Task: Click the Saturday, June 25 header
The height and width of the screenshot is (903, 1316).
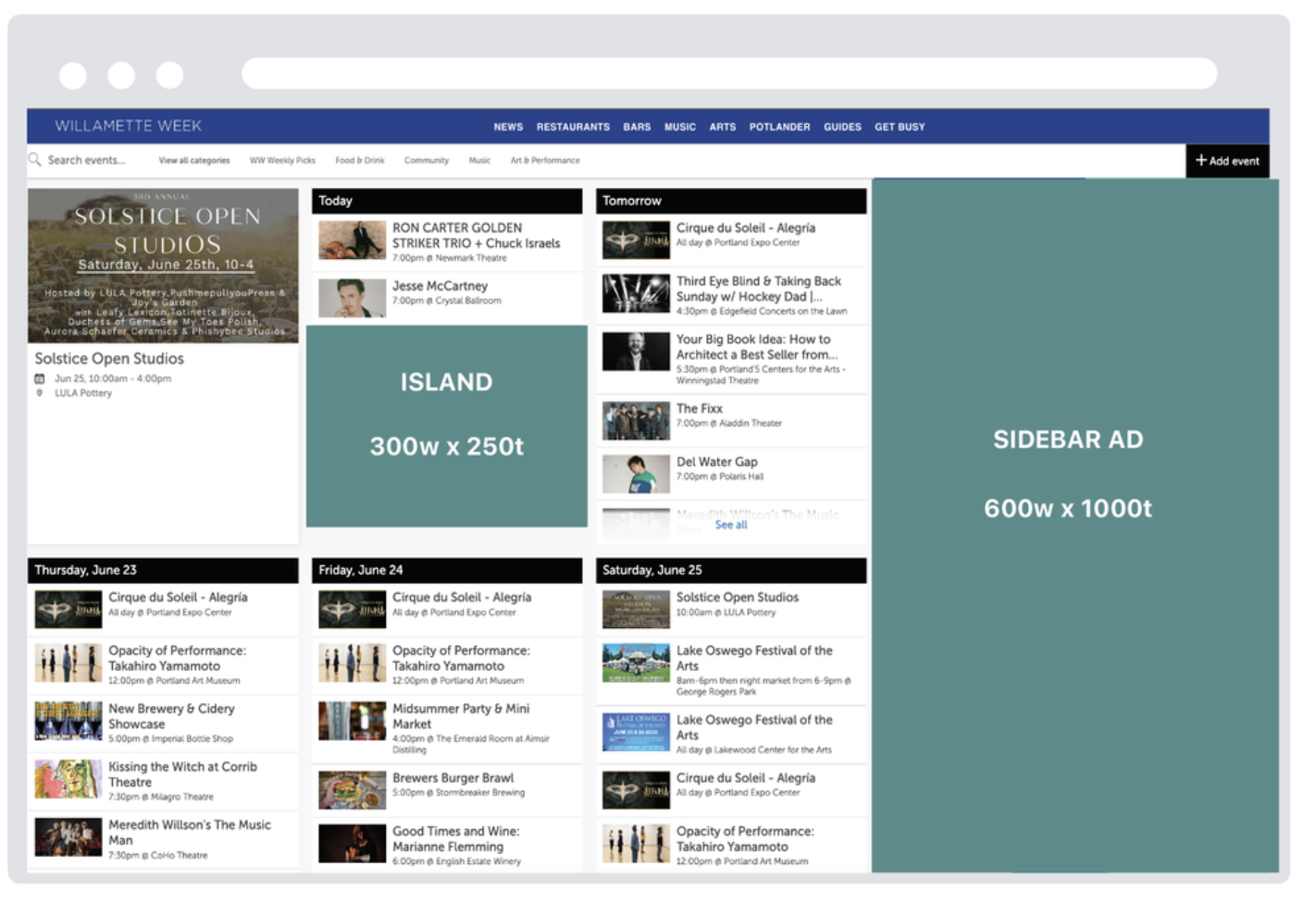Action: (x=731, y=570)
